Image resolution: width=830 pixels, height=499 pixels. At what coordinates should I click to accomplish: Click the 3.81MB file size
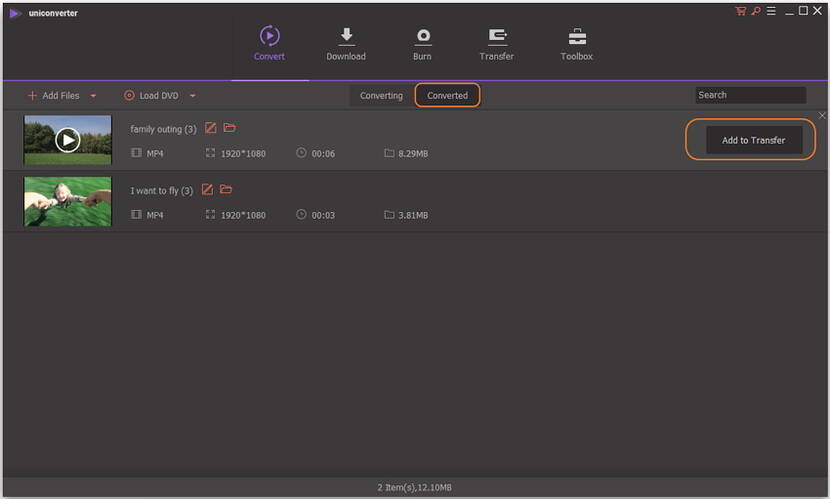(413, 215)
